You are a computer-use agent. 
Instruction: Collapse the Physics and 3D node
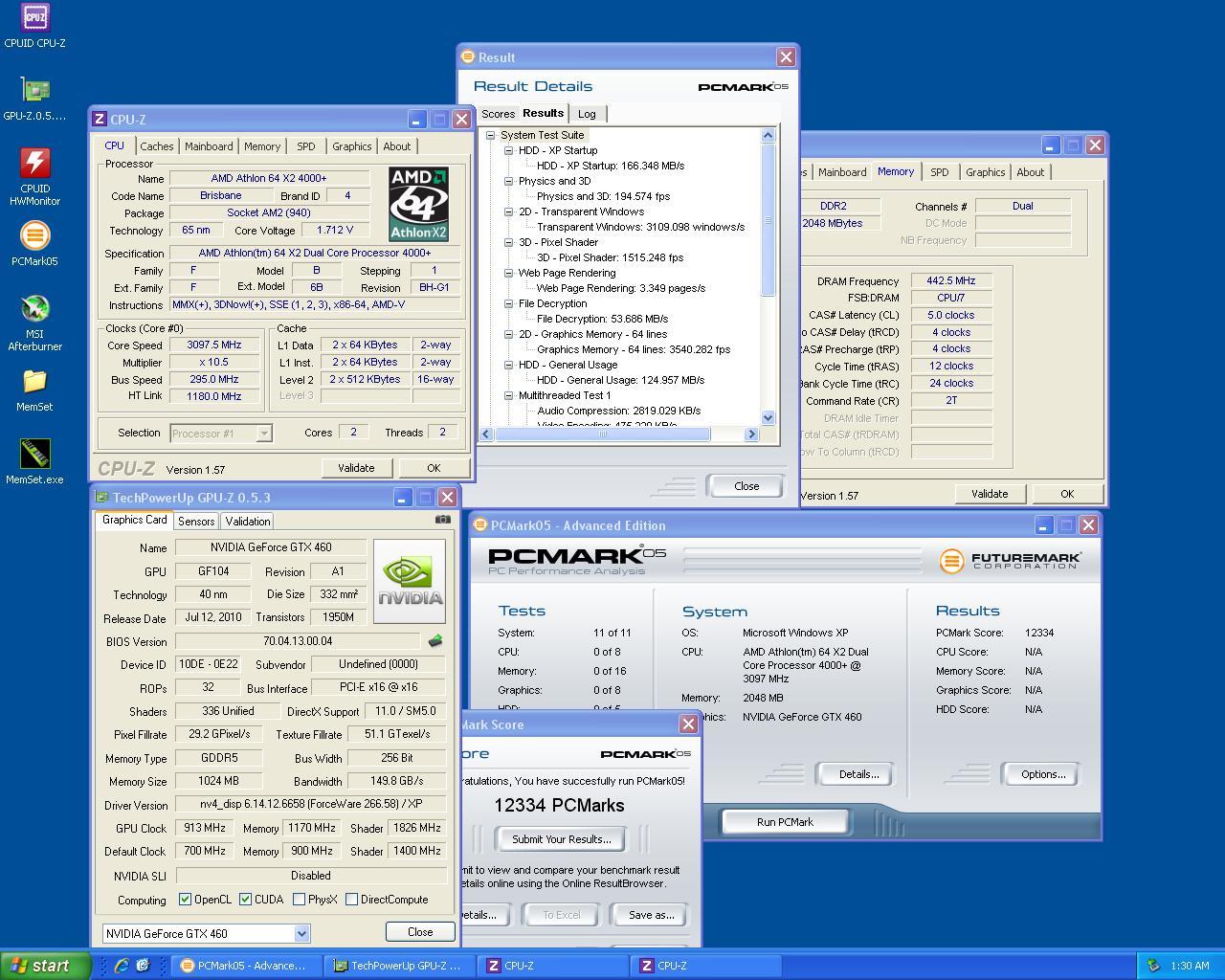[509, 181]
